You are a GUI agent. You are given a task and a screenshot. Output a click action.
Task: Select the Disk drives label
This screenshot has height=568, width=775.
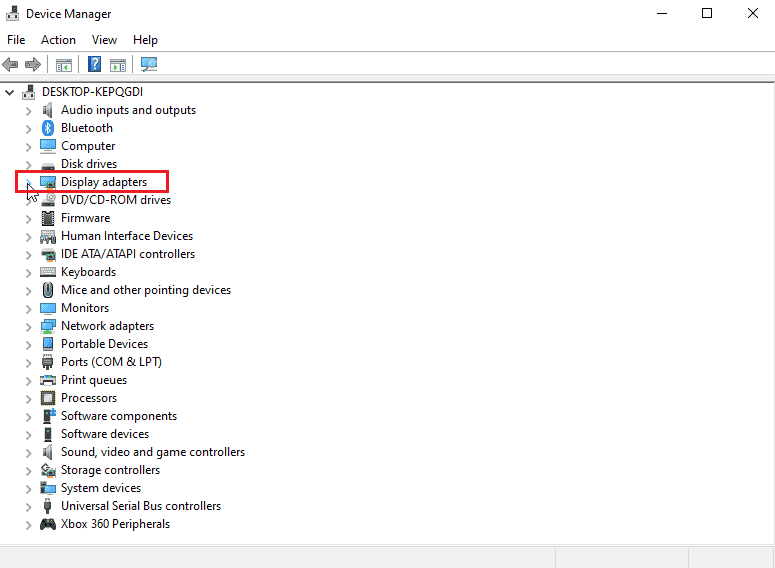point(89,164)
